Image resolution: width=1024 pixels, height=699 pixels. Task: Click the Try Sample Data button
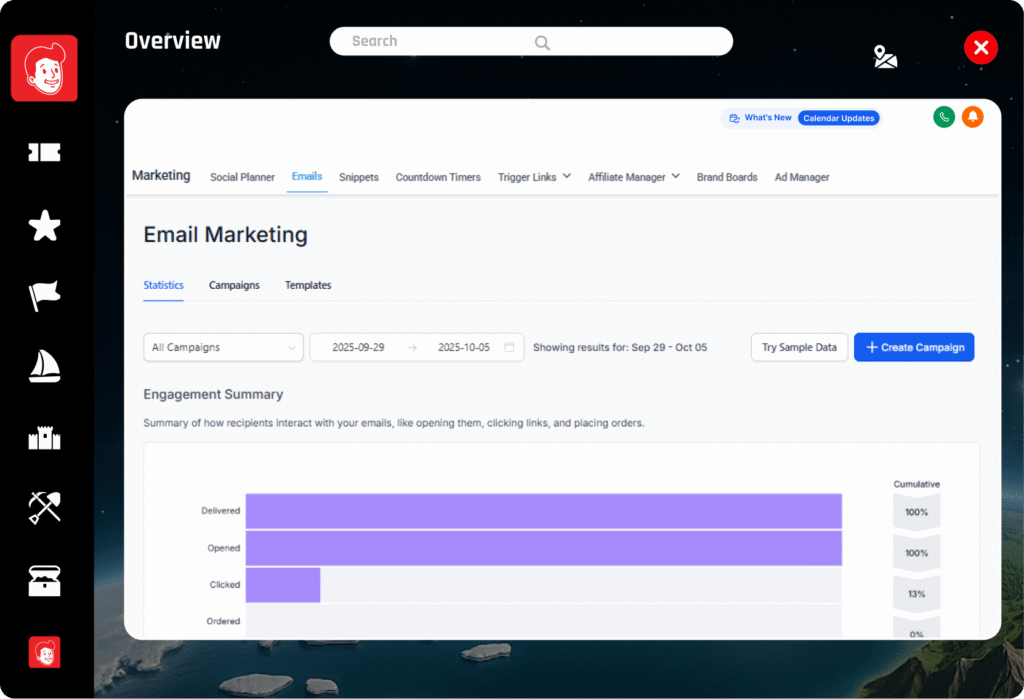coord(799,348)
